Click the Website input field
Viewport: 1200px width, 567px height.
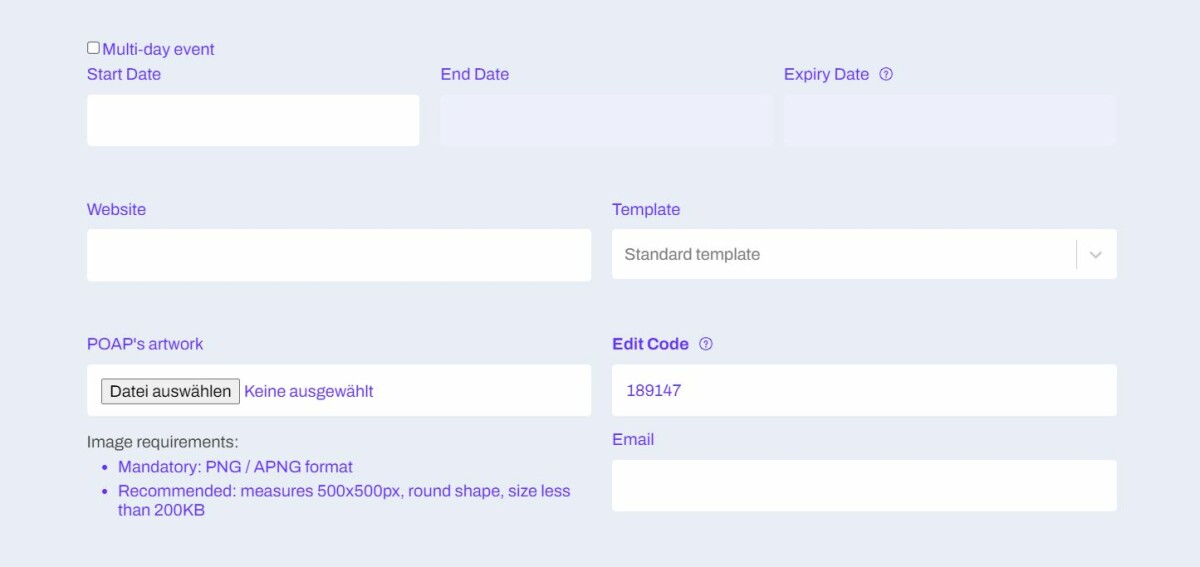coord(339,255)
